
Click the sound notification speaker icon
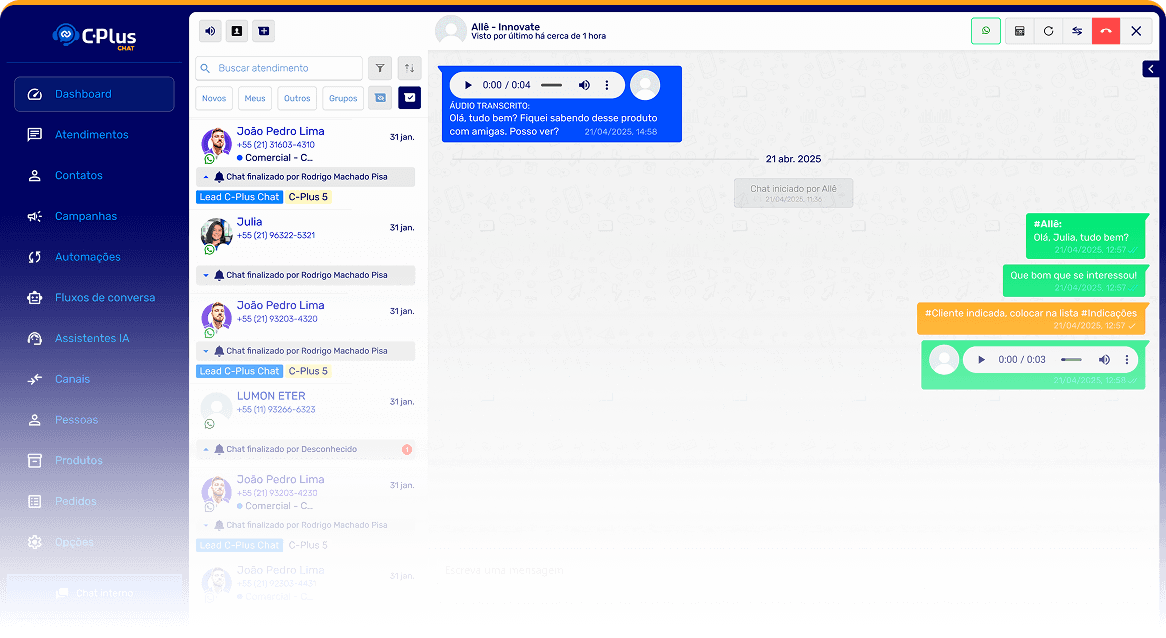pyautogui.click(x=210, y=31)
